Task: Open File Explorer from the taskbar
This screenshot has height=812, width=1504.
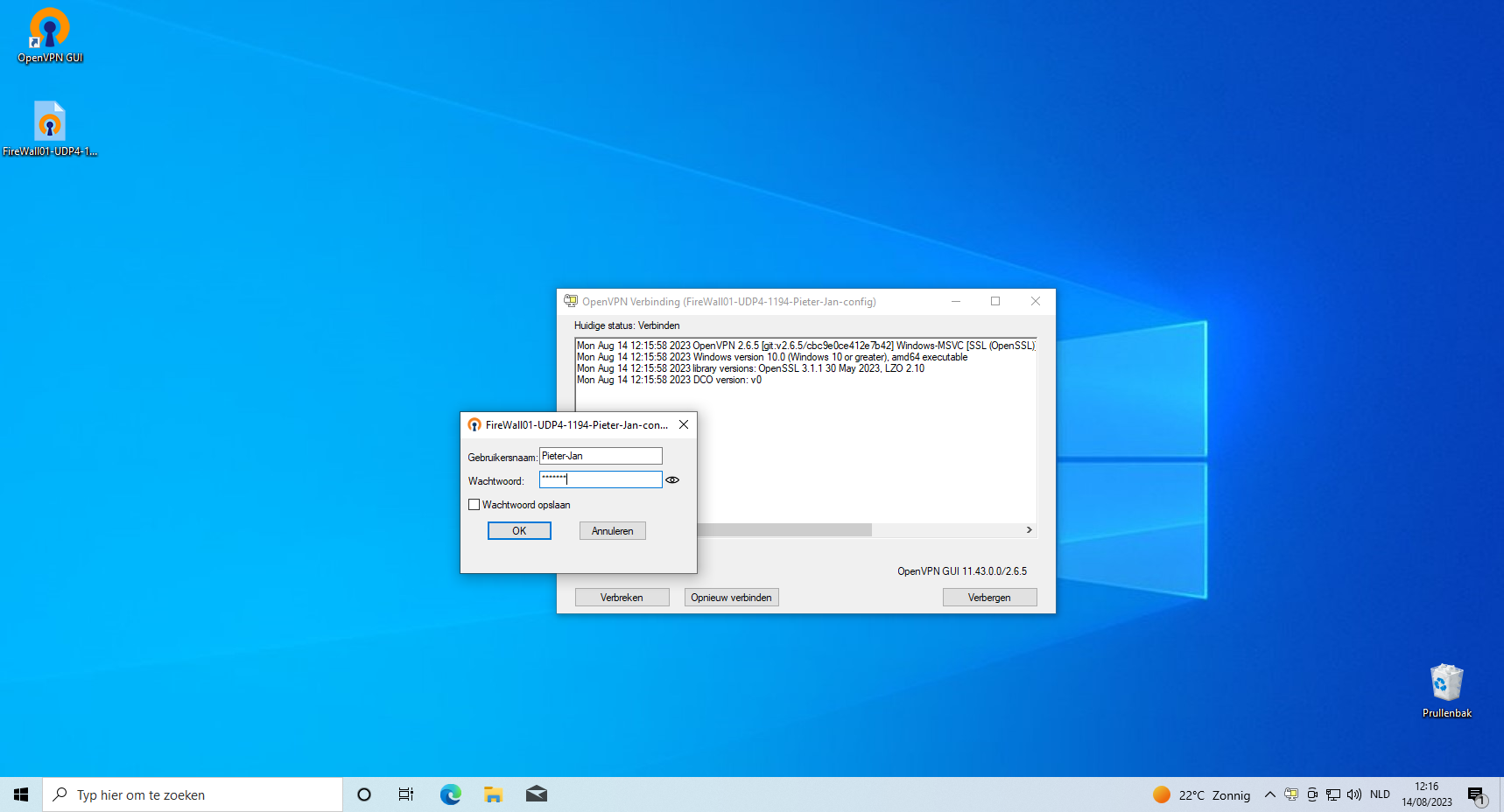Action: coord(494,794)
